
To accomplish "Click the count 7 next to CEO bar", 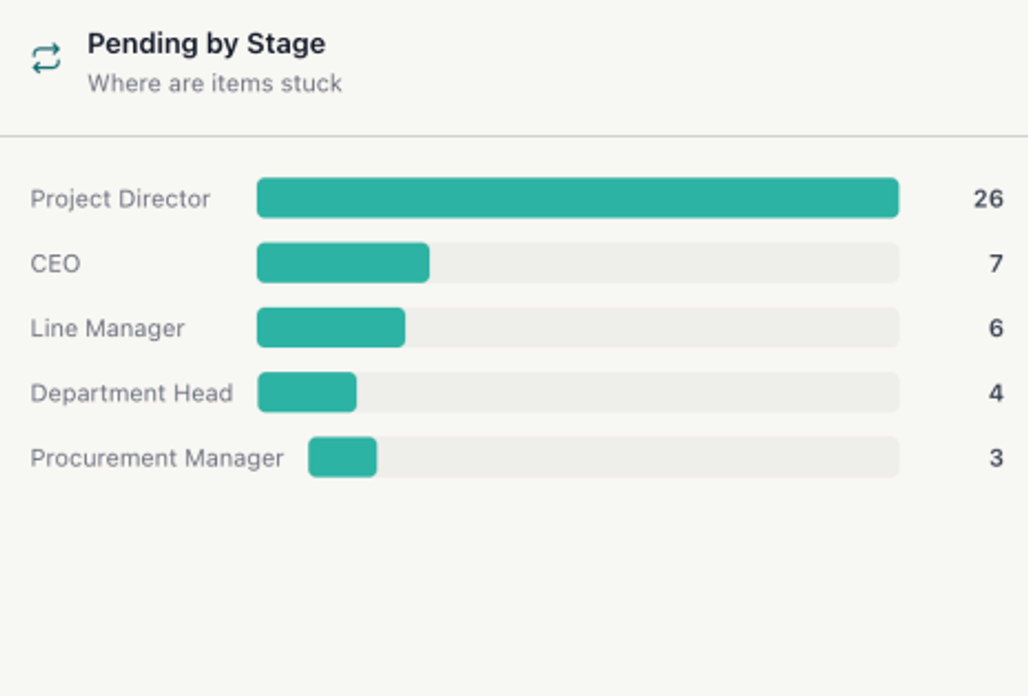I will pos(995,264).
